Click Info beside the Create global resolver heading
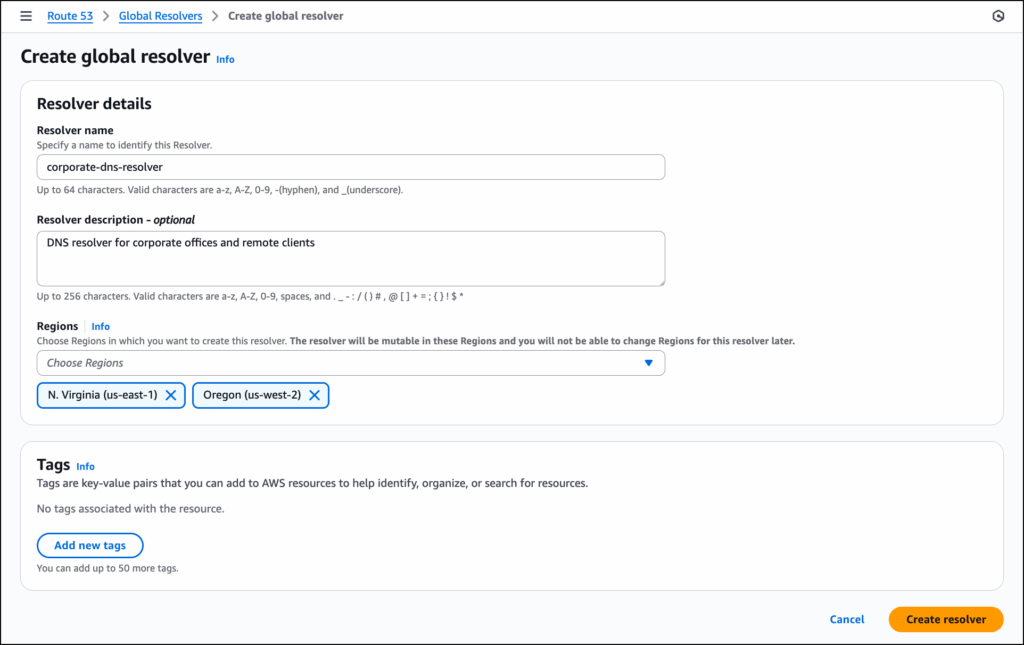 [225, 60]
